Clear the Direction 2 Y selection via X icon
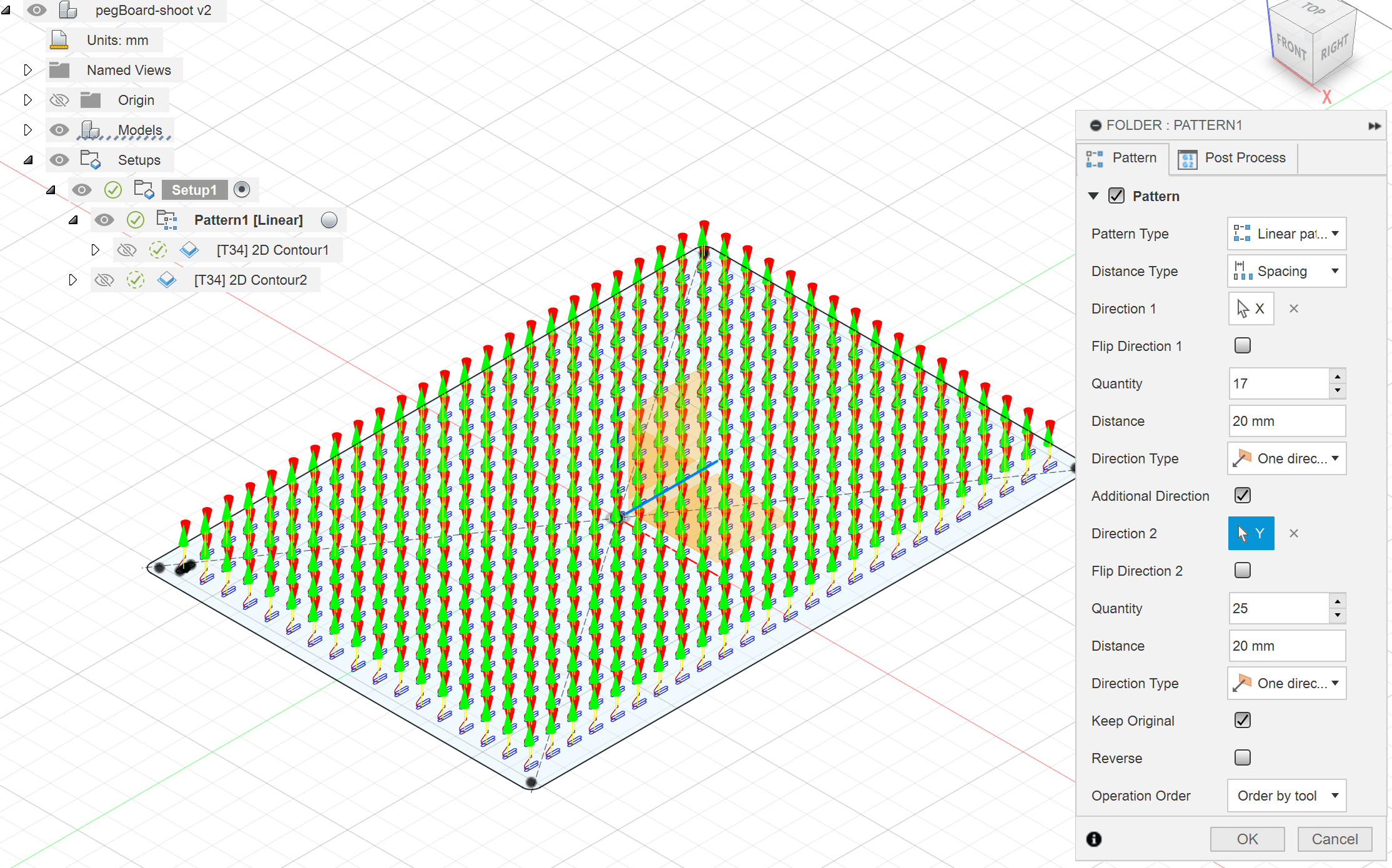1392x868 pixels. coord(1293,533)
